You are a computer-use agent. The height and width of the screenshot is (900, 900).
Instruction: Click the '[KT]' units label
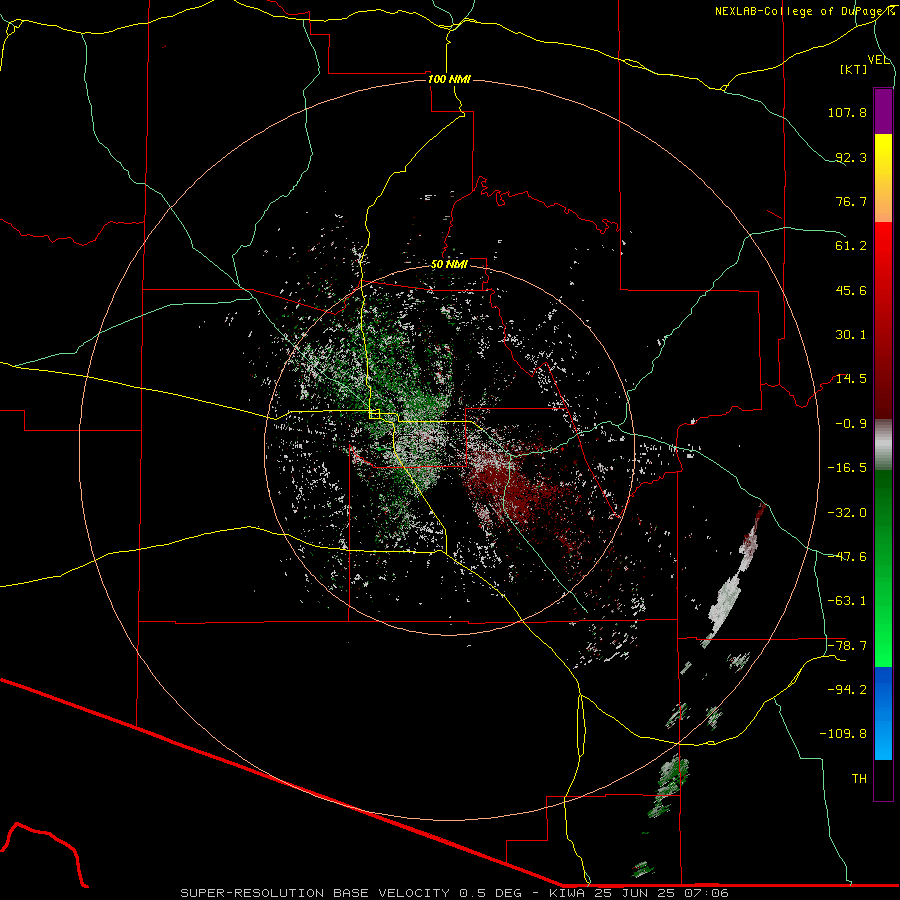(854, 70)
